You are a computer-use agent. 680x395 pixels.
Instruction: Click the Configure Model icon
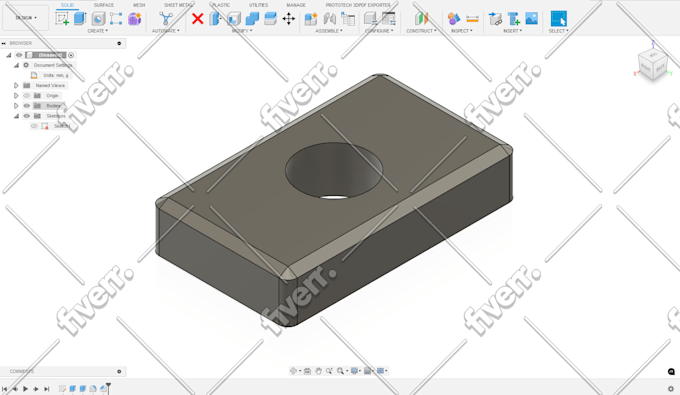click(x=370, y=19)
